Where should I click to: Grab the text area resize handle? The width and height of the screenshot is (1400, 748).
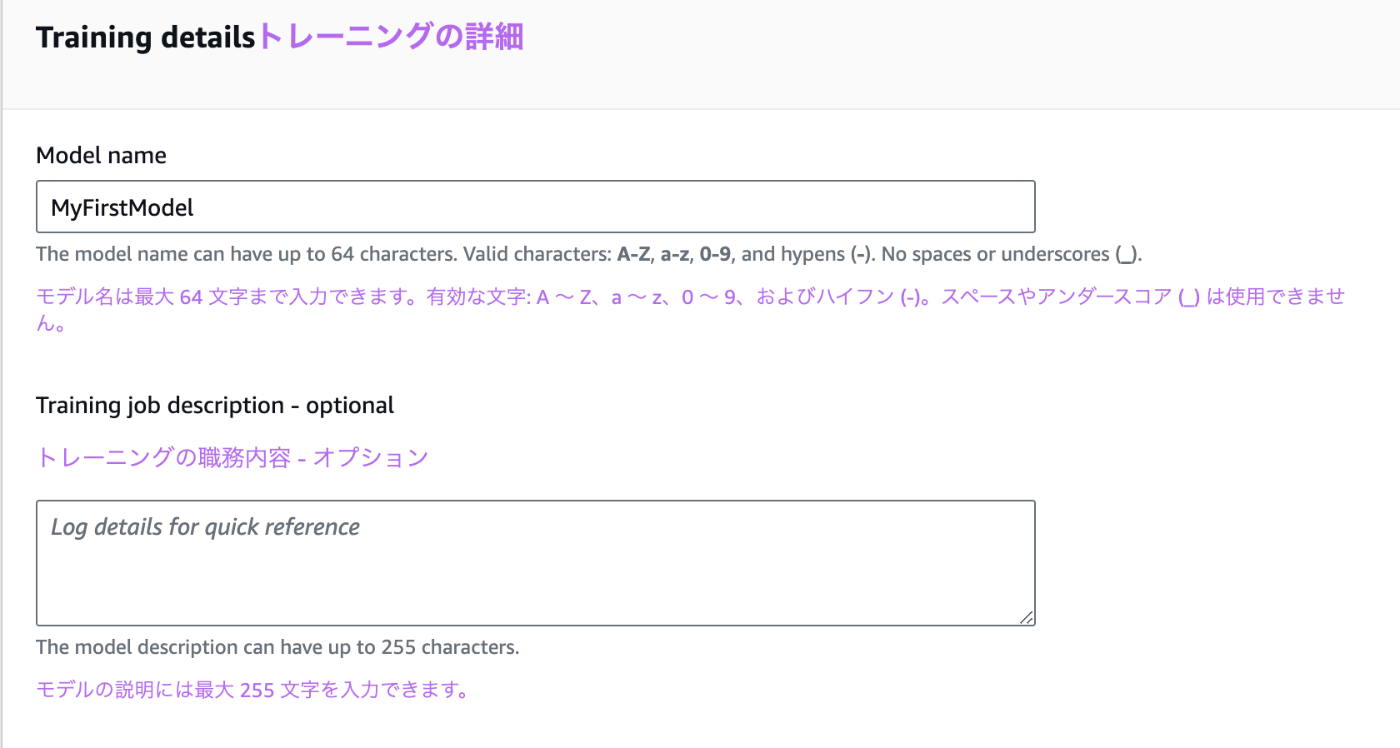click(1027, 618)
